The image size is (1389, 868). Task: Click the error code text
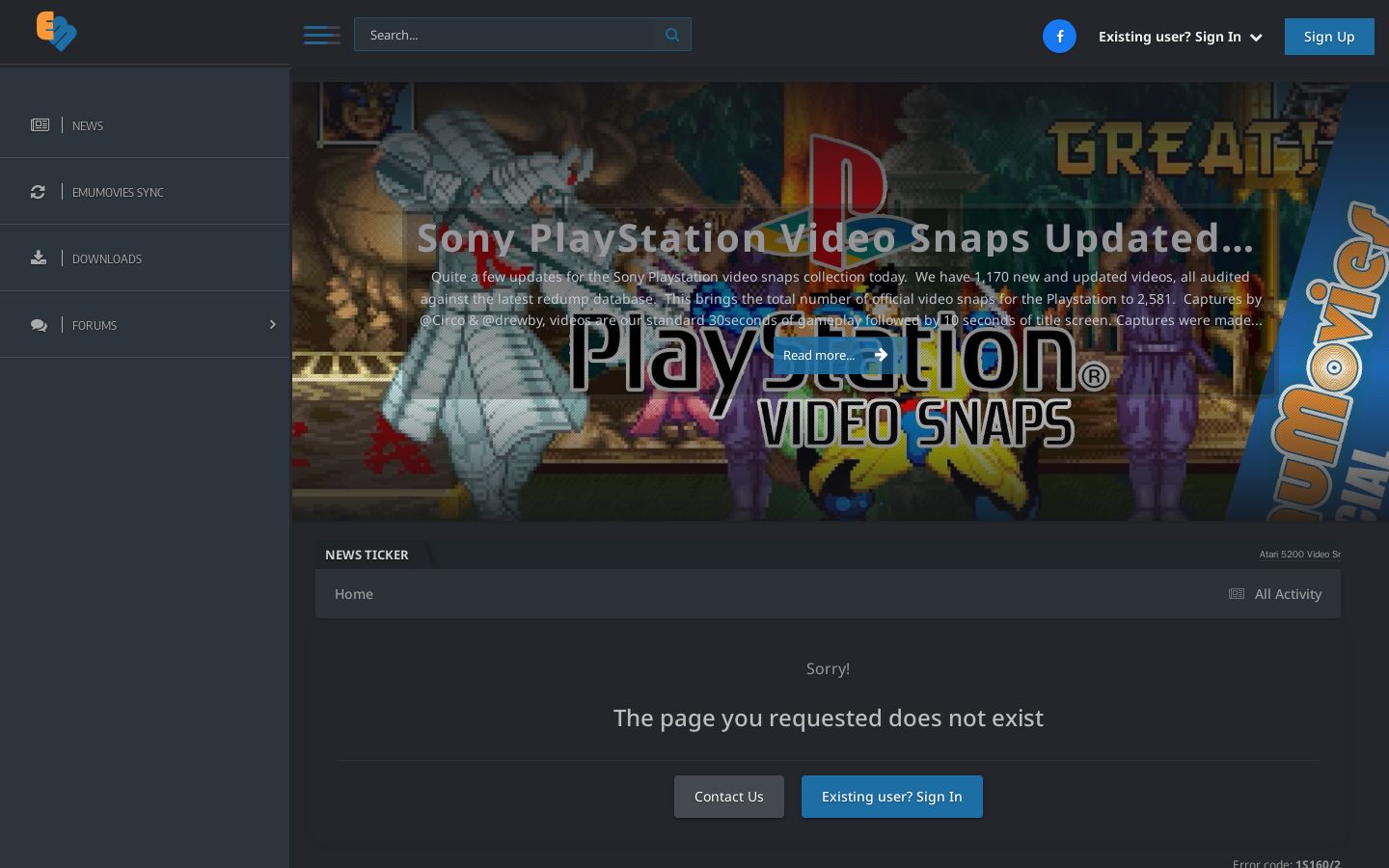[1287, 863]
